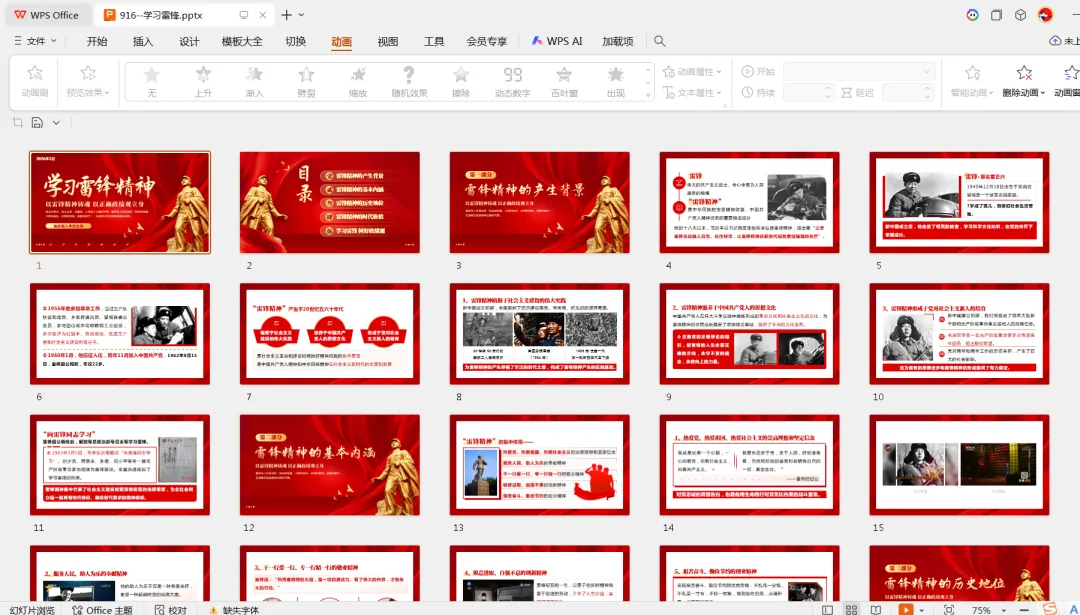
Task: Select the 劈裂 (Split) animation effect
Action: click(306, 82)
